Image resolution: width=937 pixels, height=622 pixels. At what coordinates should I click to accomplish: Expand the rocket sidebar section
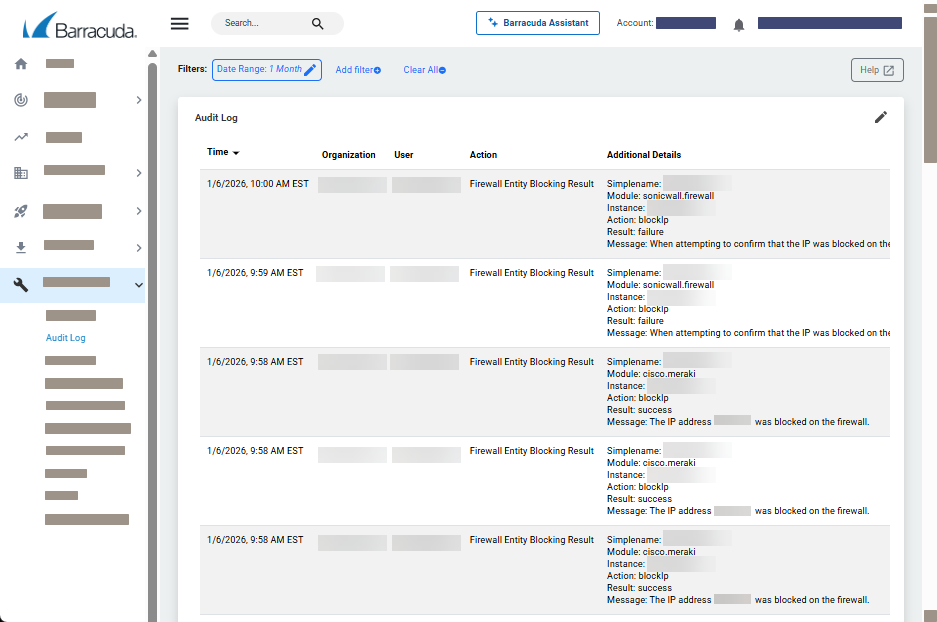(x=139, y=210)
